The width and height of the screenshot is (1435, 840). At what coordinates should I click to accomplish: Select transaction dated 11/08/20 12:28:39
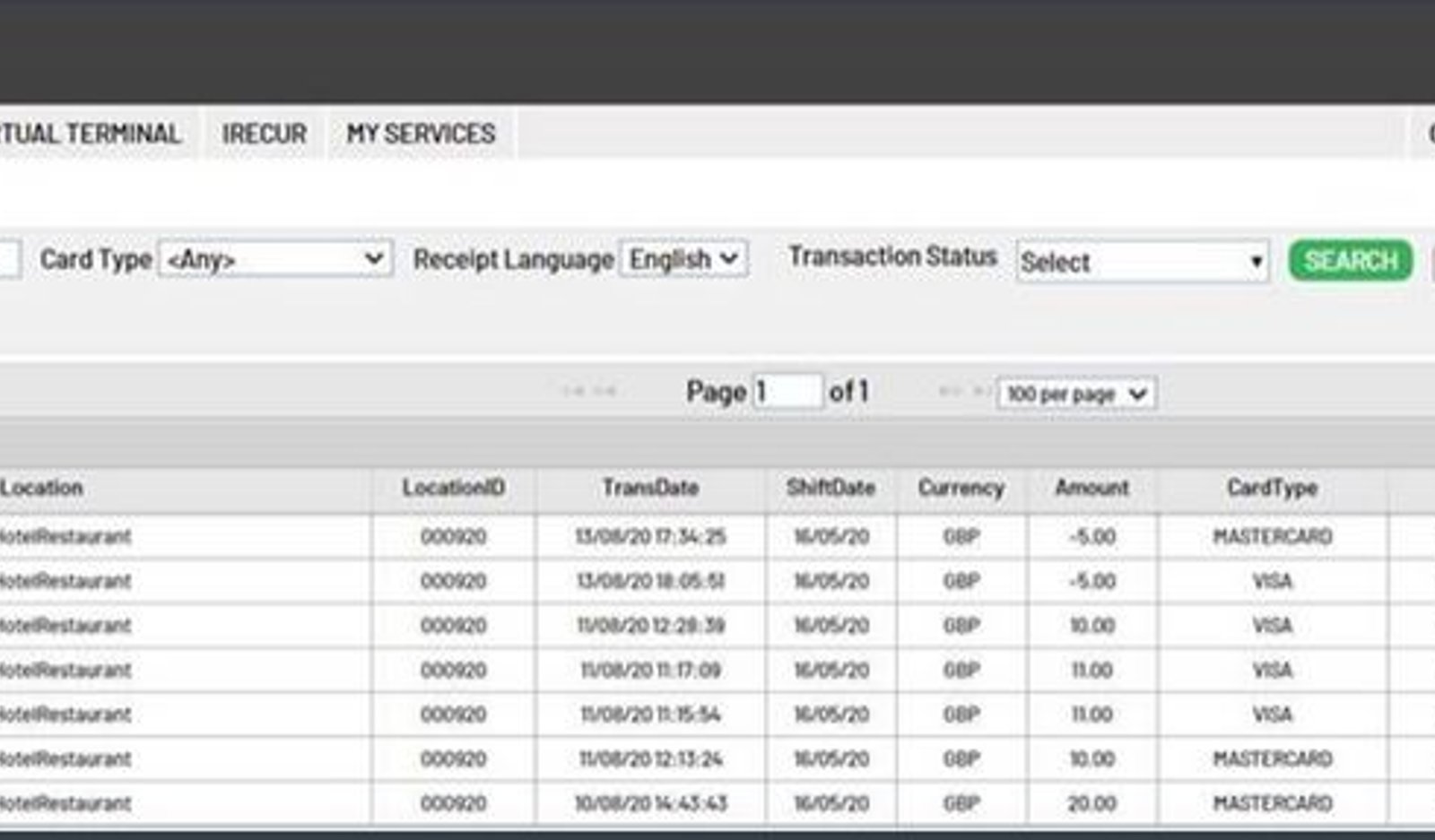click(650, 625)
